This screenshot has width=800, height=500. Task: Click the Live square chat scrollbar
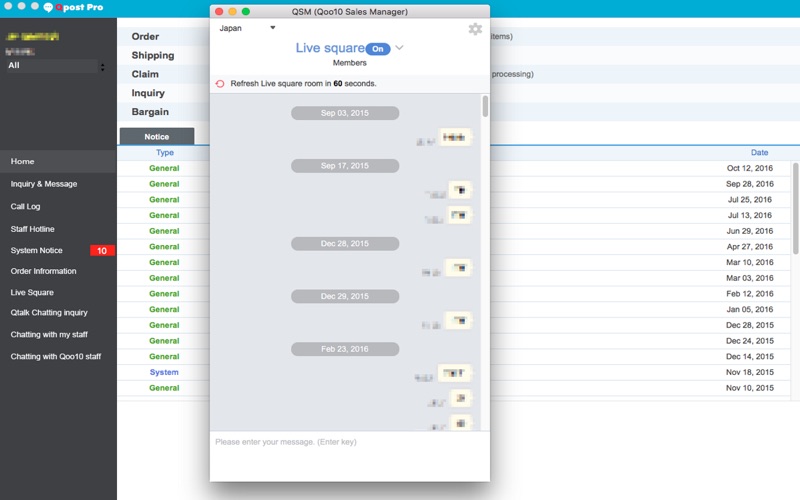pos(485,106)
